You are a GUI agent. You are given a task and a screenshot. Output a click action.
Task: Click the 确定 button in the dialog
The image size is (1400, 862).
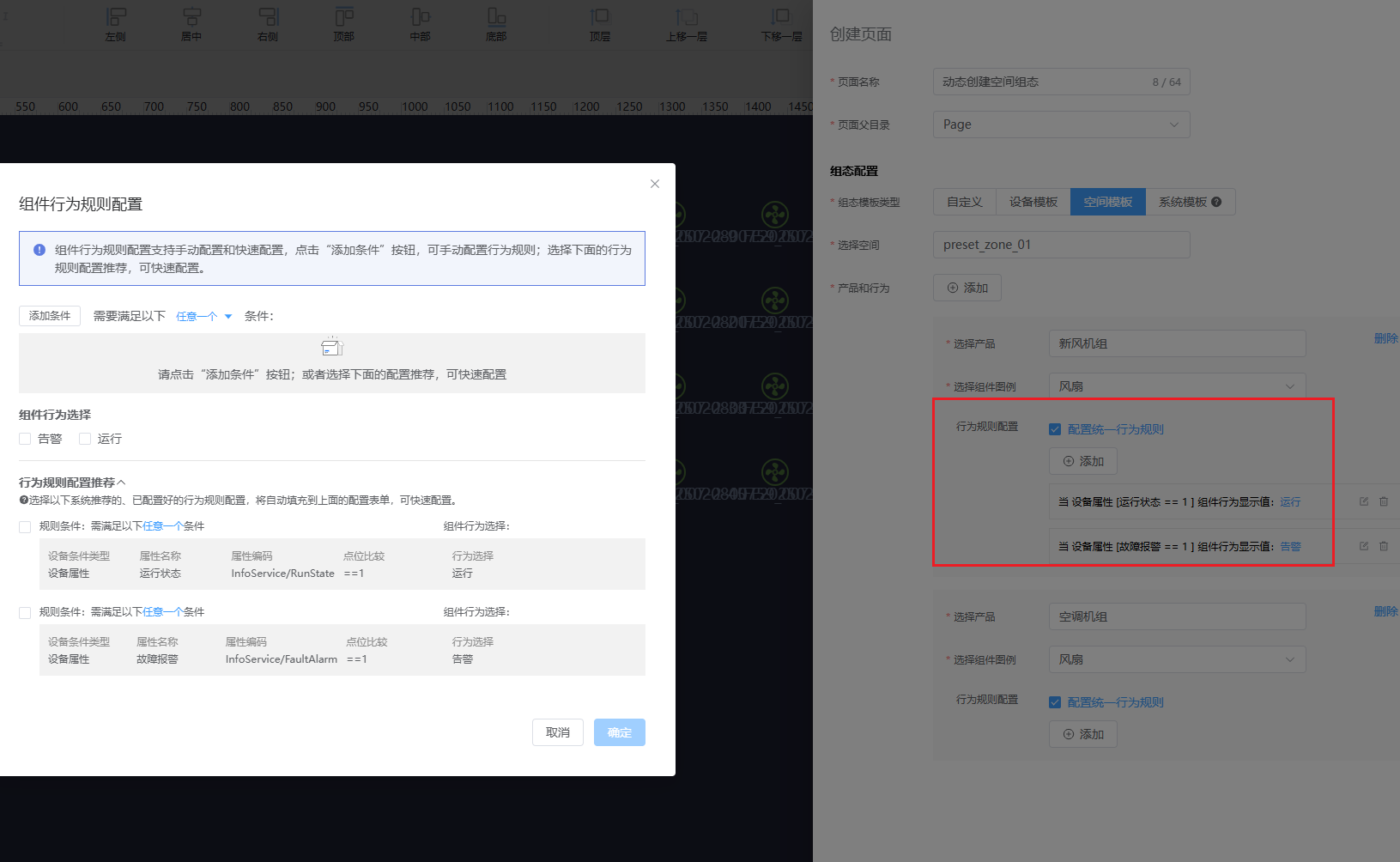tap(620, 732)
